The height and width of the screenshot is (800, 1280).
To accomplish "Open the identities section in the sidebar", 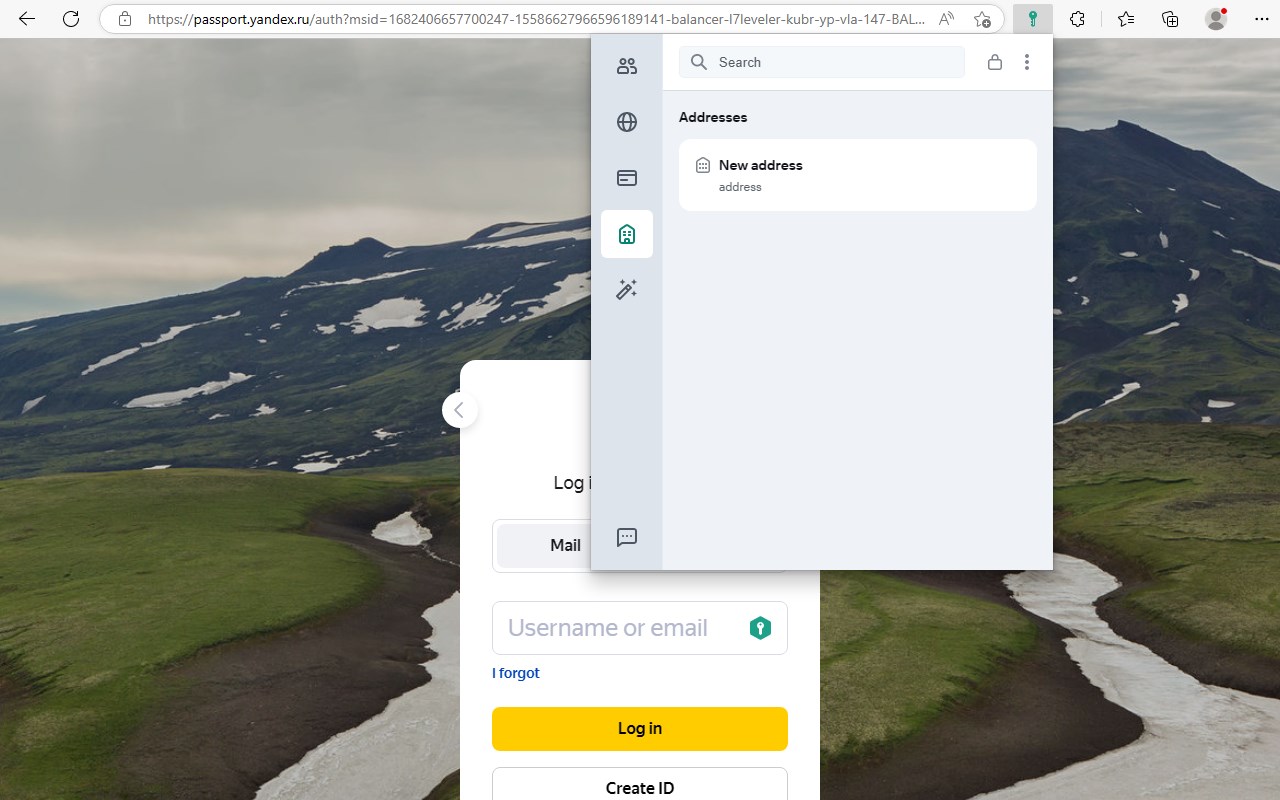I will pos(627,65).
